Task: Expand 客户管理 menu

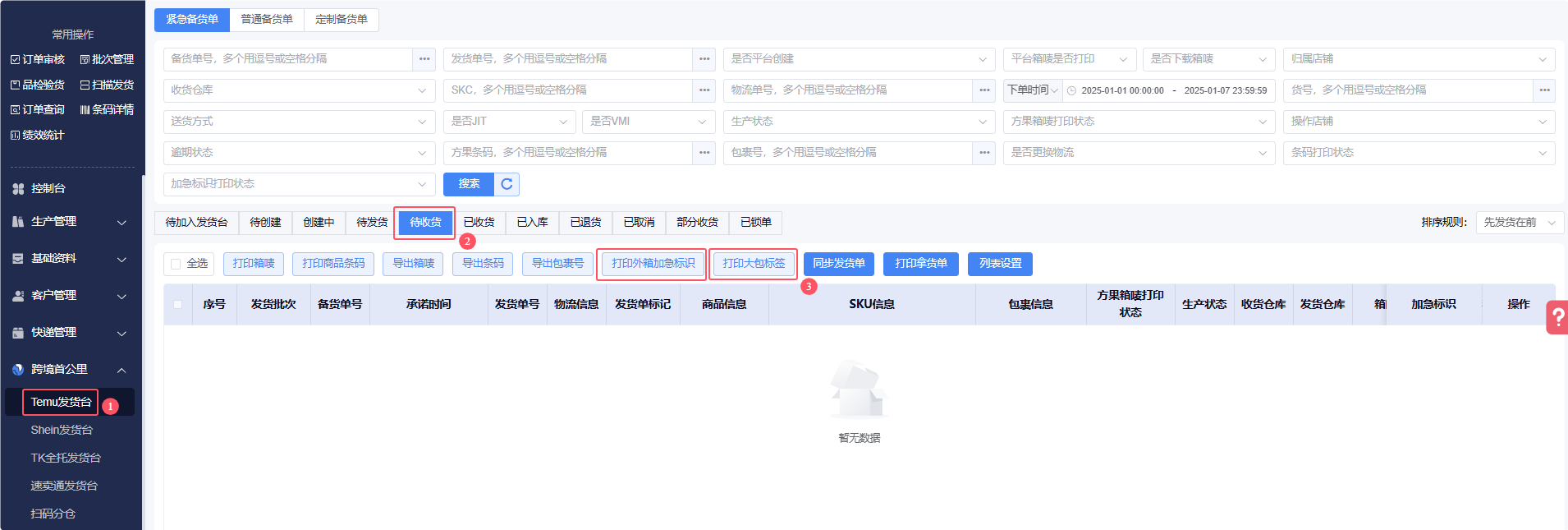Action: click(x=71, y=296)
